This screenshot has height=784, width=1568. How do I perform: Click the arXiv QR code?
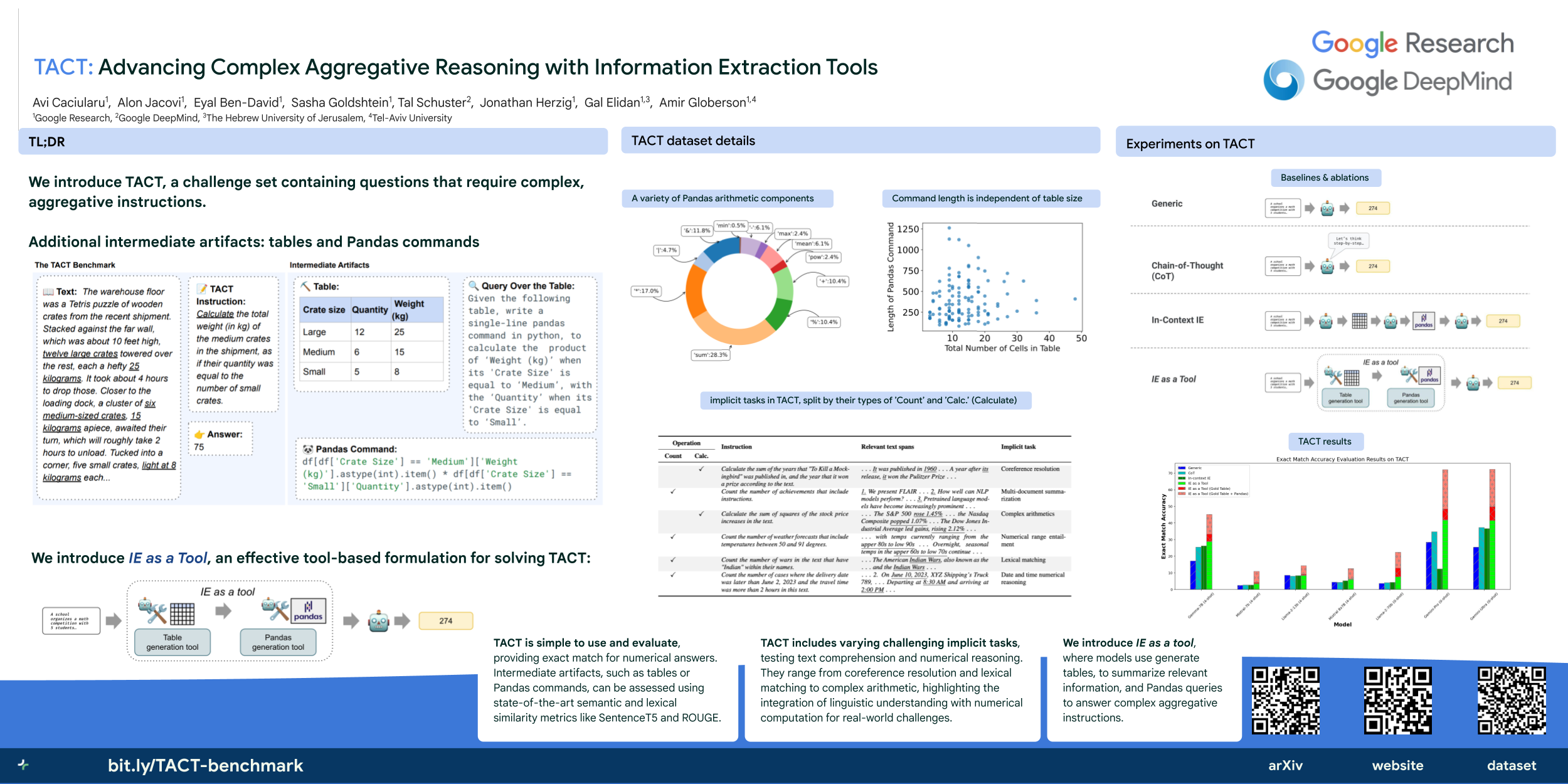(1285, 700)
